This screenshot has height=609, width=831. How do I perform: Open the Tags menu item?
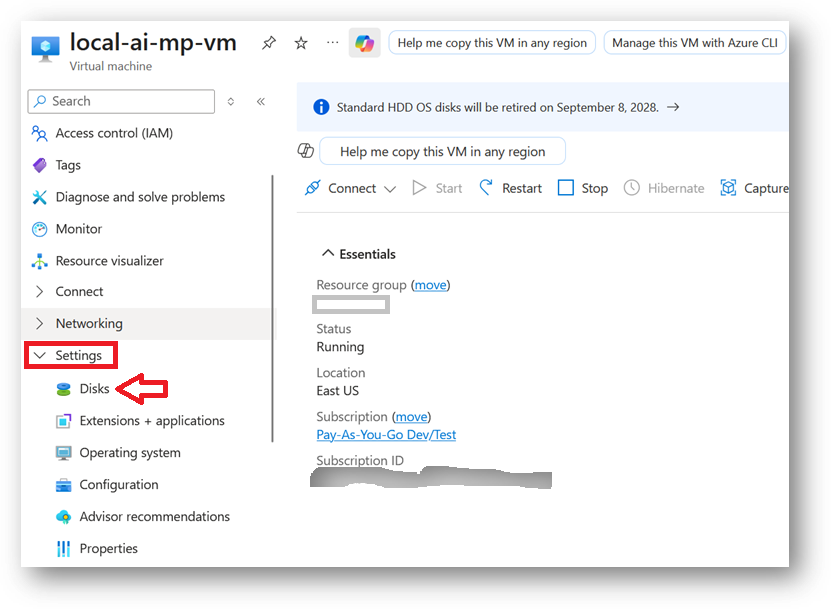(68, 165)
